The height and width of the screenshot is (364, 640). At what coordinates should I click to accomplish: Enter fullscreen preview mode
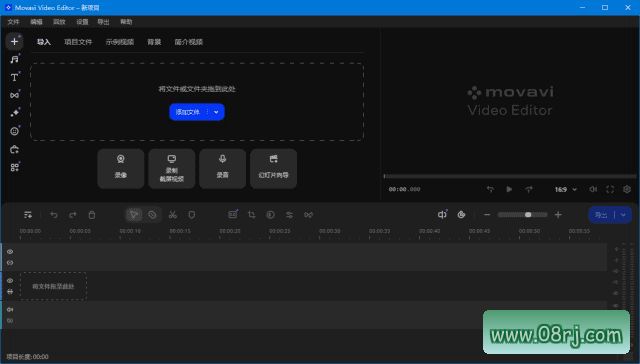[x=610, y=189]
